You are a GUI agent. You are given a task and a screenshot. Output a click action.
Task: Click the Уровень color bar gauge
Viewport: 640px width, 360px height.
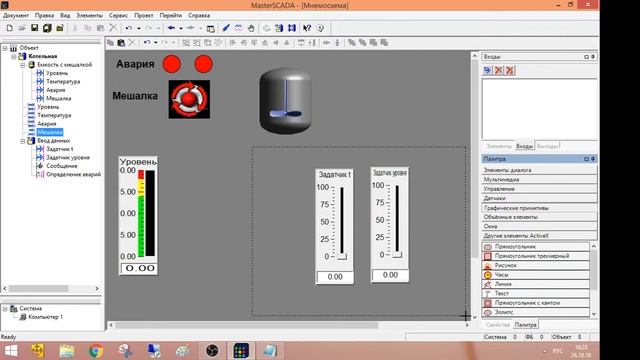[141, 213]
